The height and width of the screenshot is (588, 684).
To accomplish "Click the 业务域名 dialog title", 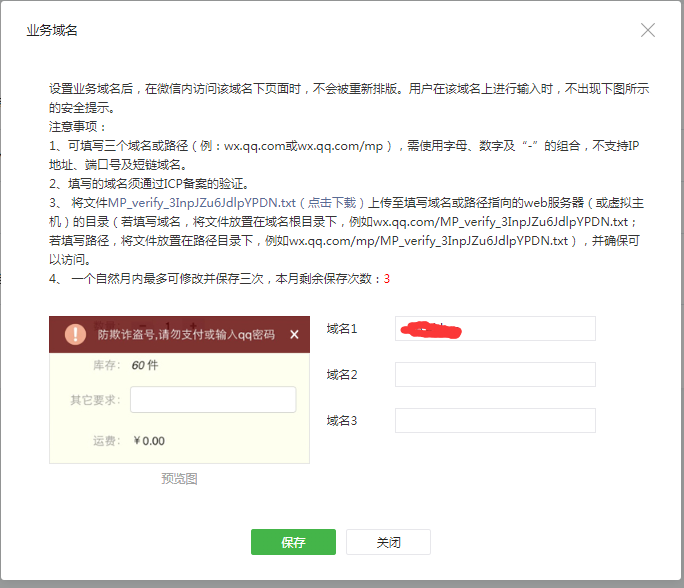I will click(52, 30).
